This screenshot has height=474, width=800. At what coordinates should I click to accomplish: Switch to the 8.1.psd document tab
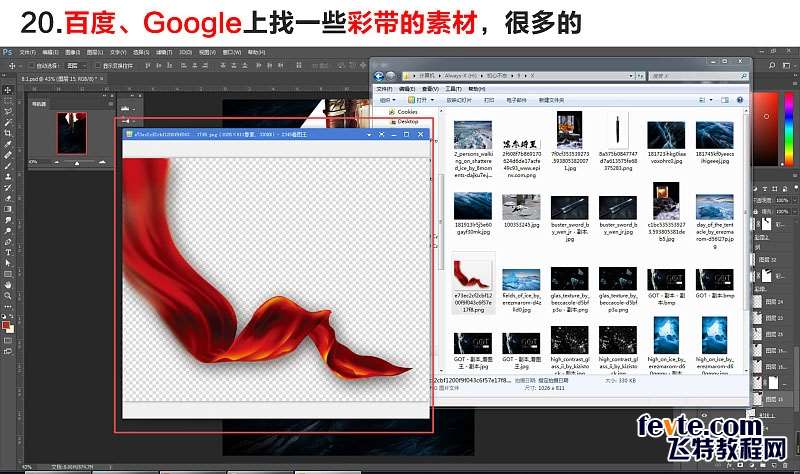coord(60,79)
